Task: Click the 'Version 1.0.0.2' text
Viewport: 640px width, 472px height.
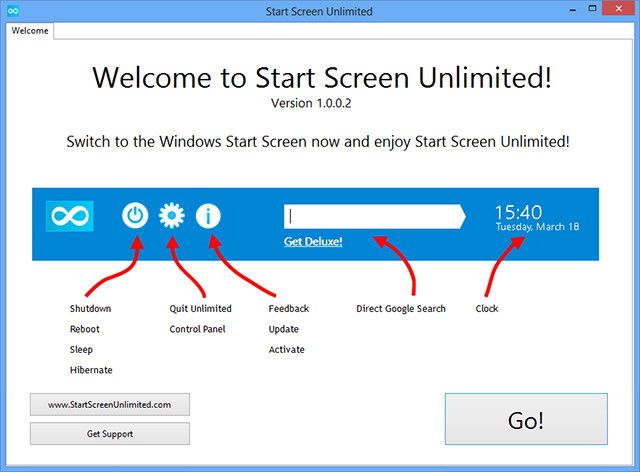Action: click(x=311, y=103)
